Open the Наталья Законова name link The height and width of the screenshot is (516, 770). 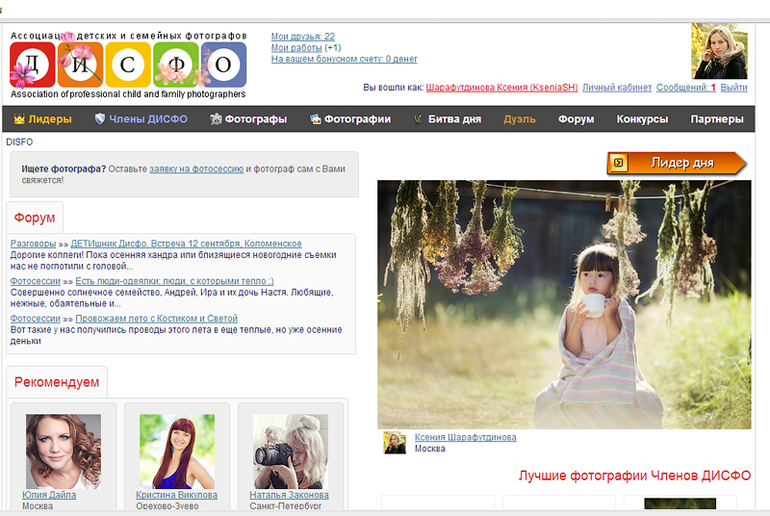(289, 495)
